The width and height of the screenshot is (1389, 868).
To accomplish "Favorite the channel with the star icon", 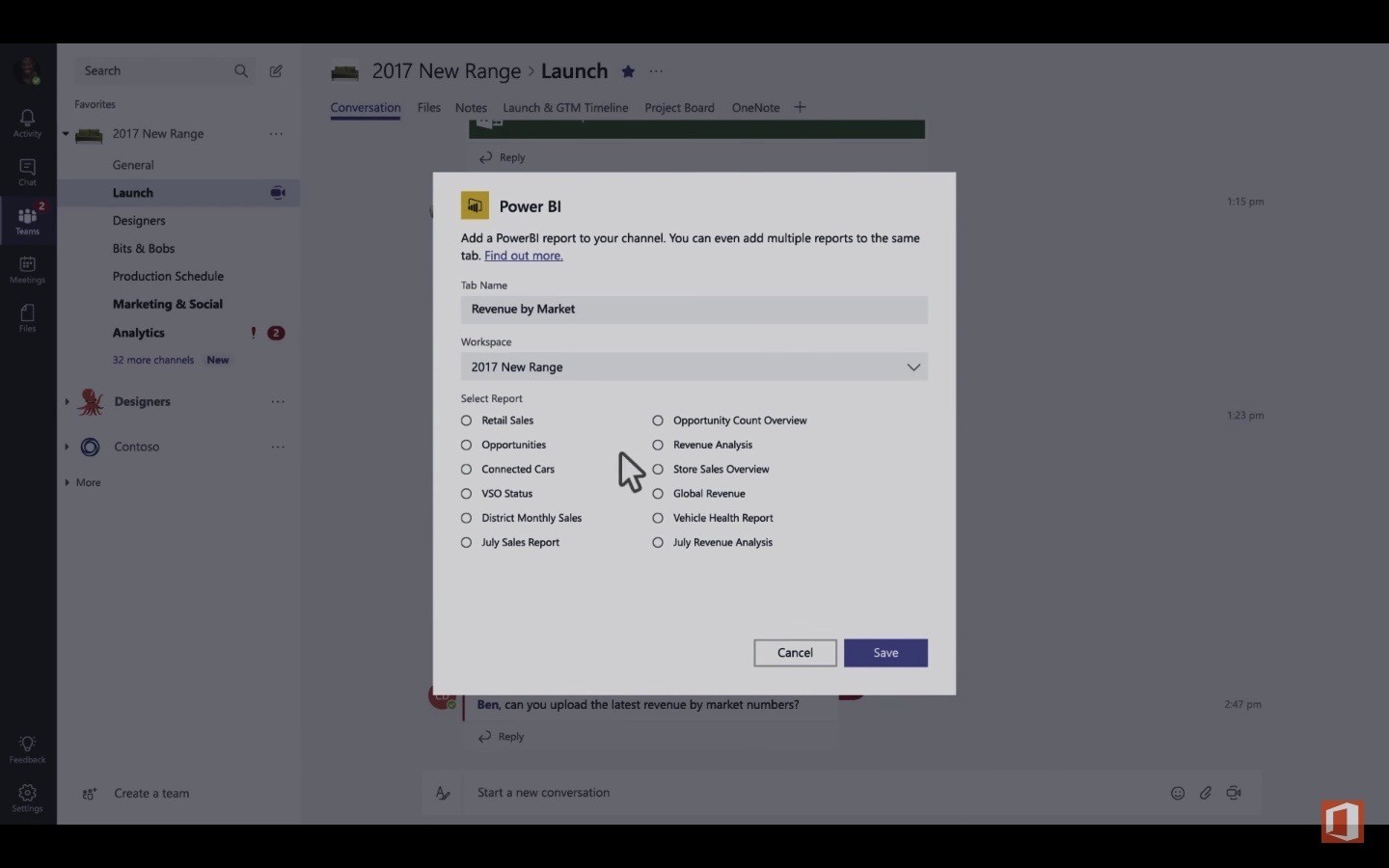I will (628, 71).
